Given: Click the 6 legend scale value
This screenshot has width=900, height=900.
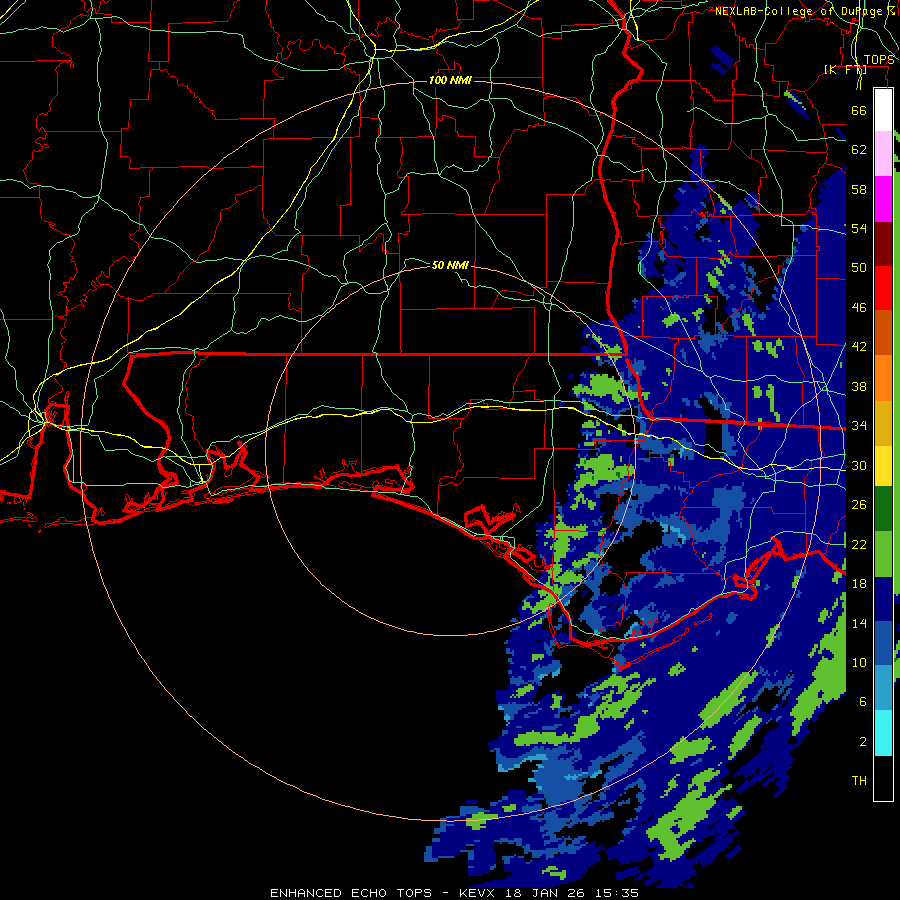Looking at the screenshot, I should [x=863, y=701].
